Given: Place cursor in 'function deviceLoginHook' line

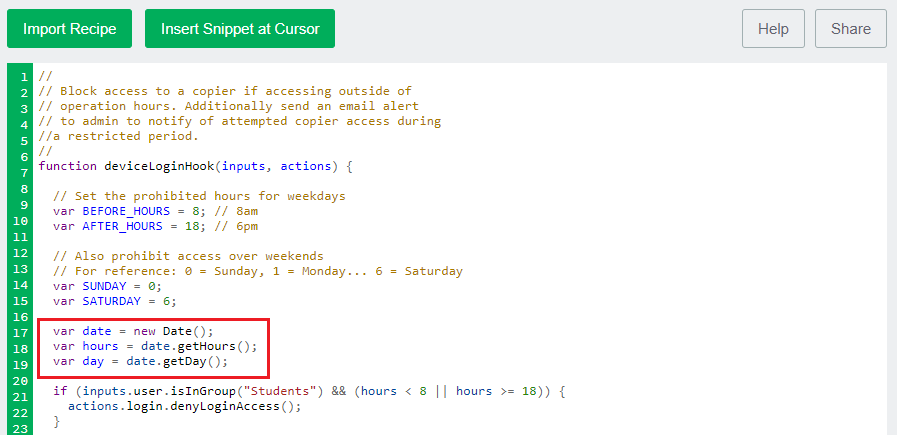Looking at the screenshot, I should (x=196, y=167).
